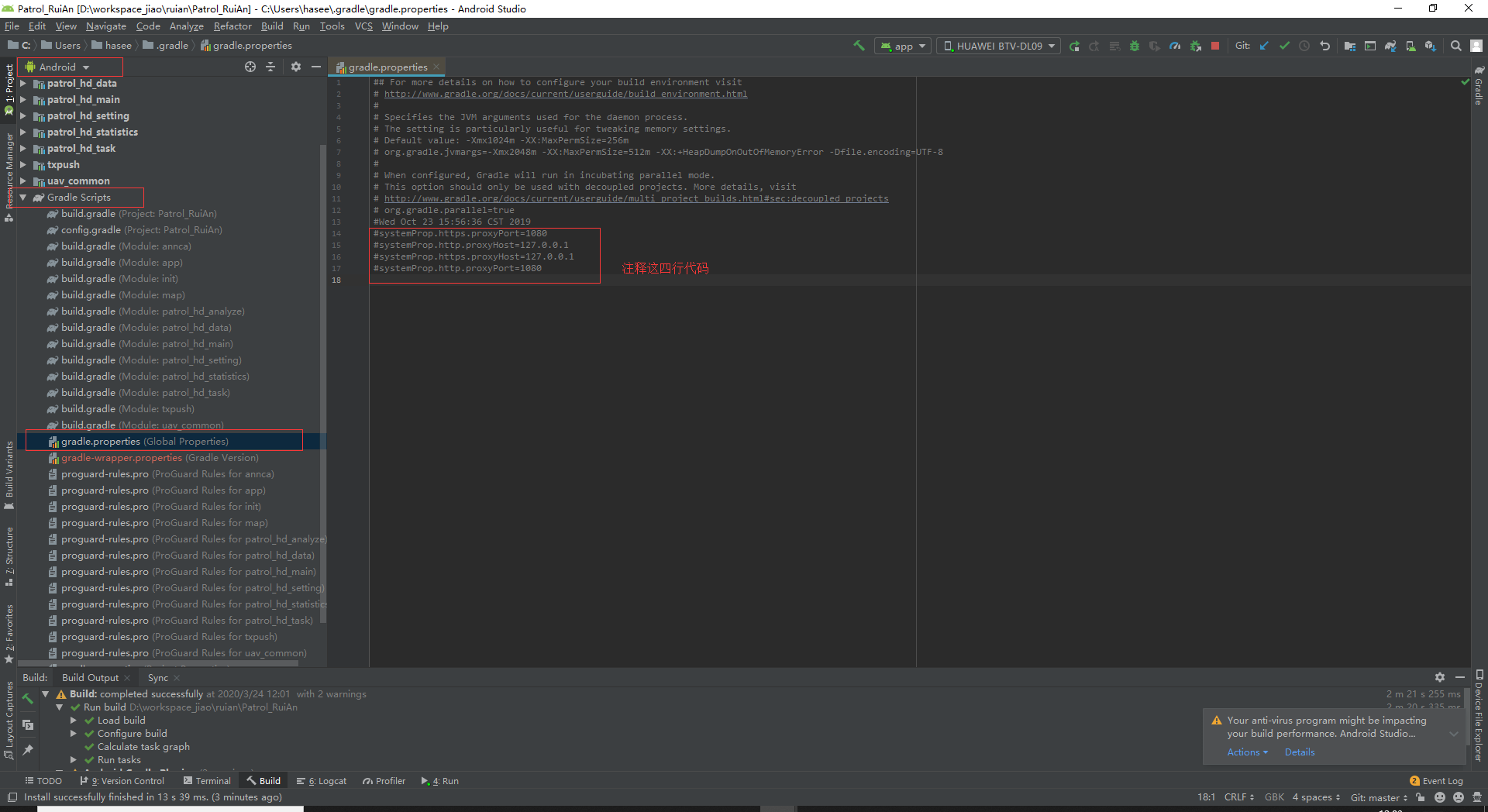
Task: Click Git Rollback revert arrow icon
Action: coord(1324,46)
